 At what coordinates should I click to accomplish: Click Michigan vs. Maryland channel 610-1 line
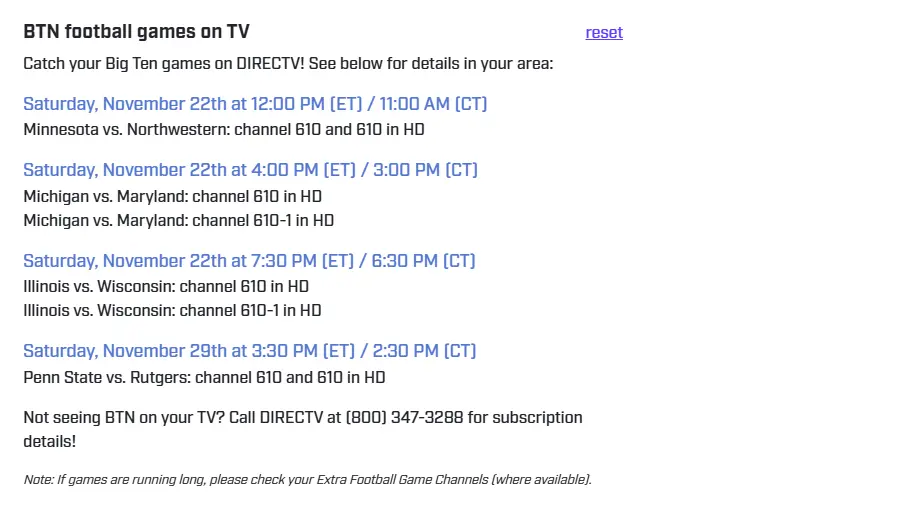pyautogui.click(x=178, y=220)
